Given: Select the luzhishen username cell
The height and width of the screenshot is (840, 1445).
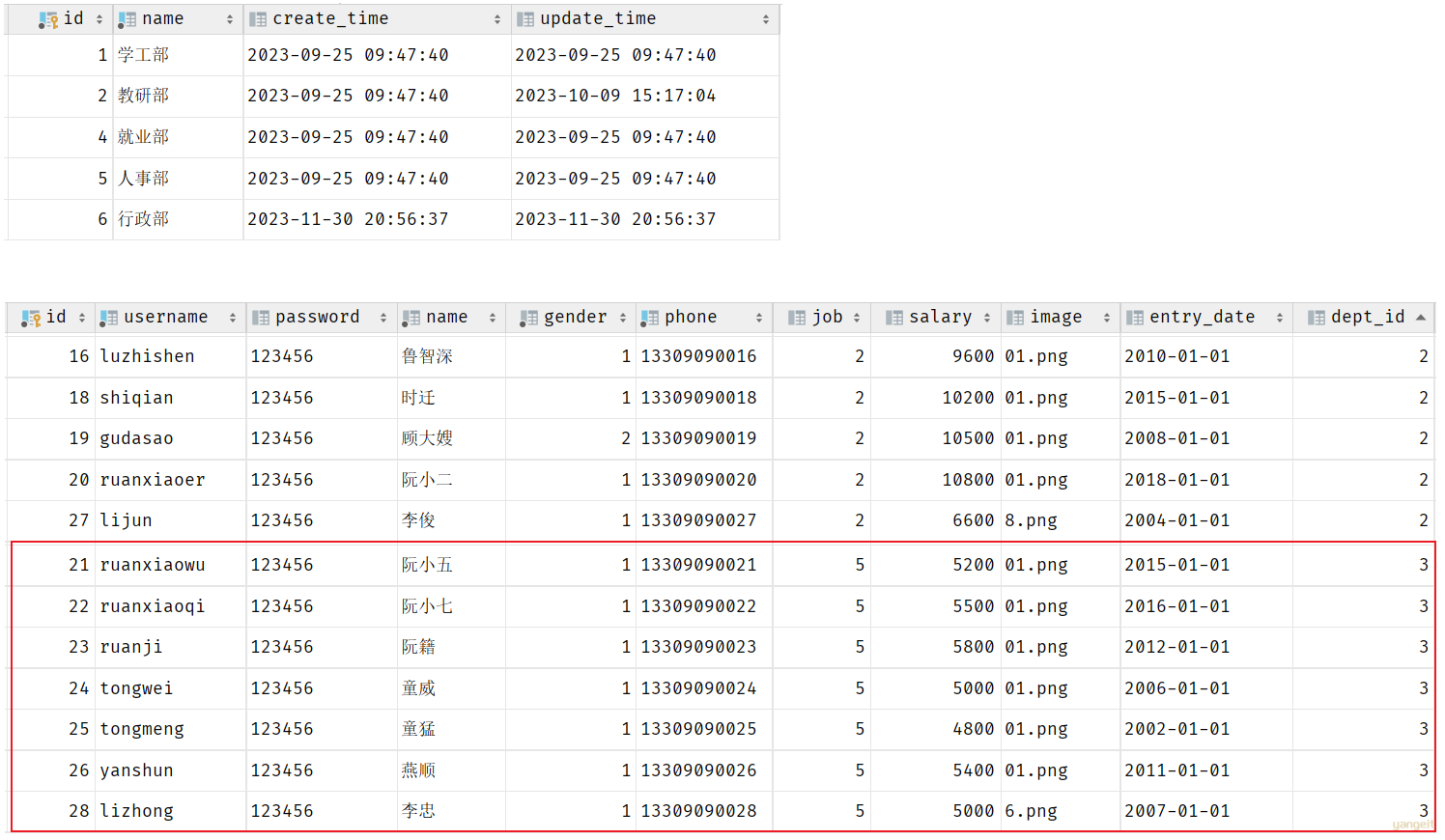Looking at the screenshot, I should [x=169, y=356].
